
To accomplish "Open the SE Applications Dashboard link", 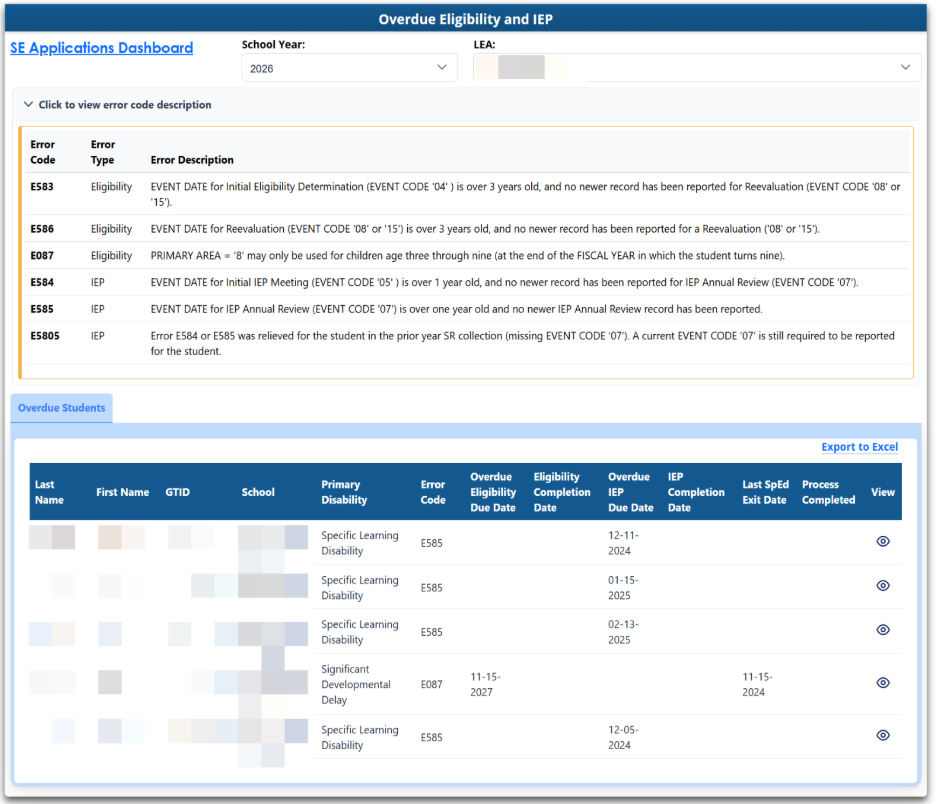I will coord(101,48).
